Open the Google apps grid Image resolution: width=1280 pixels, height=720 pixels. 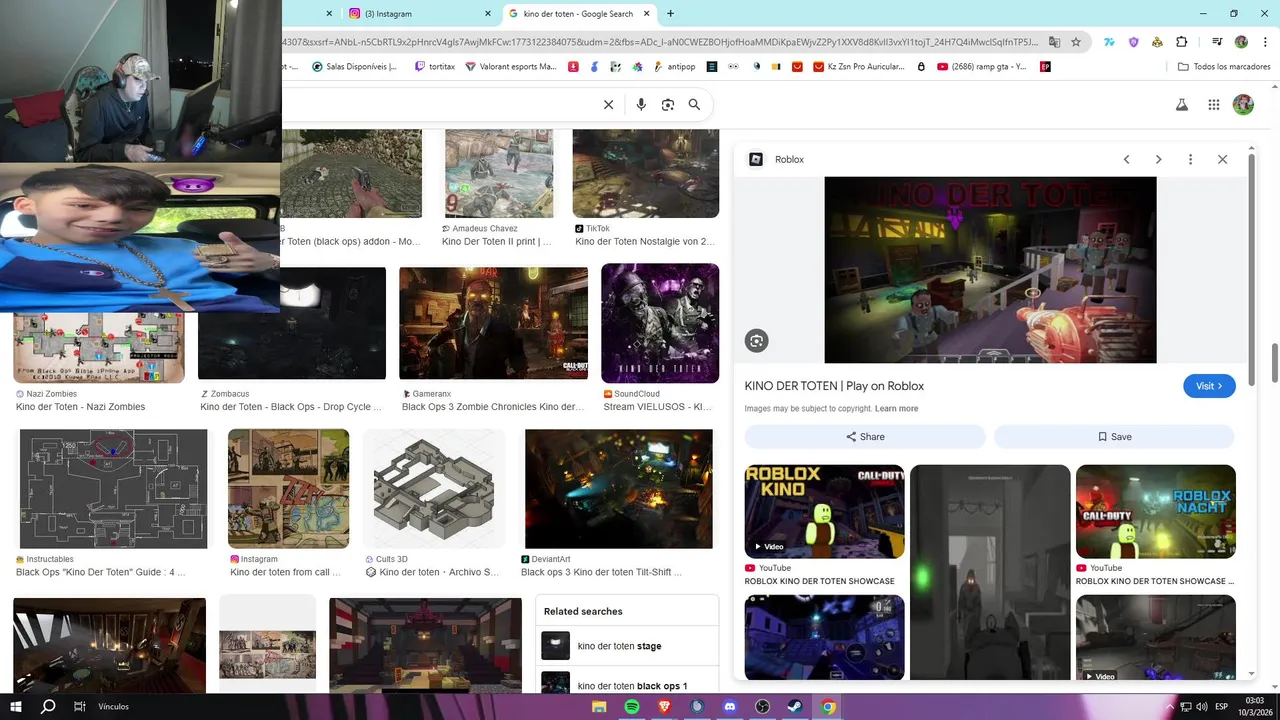pos(1214,105)
